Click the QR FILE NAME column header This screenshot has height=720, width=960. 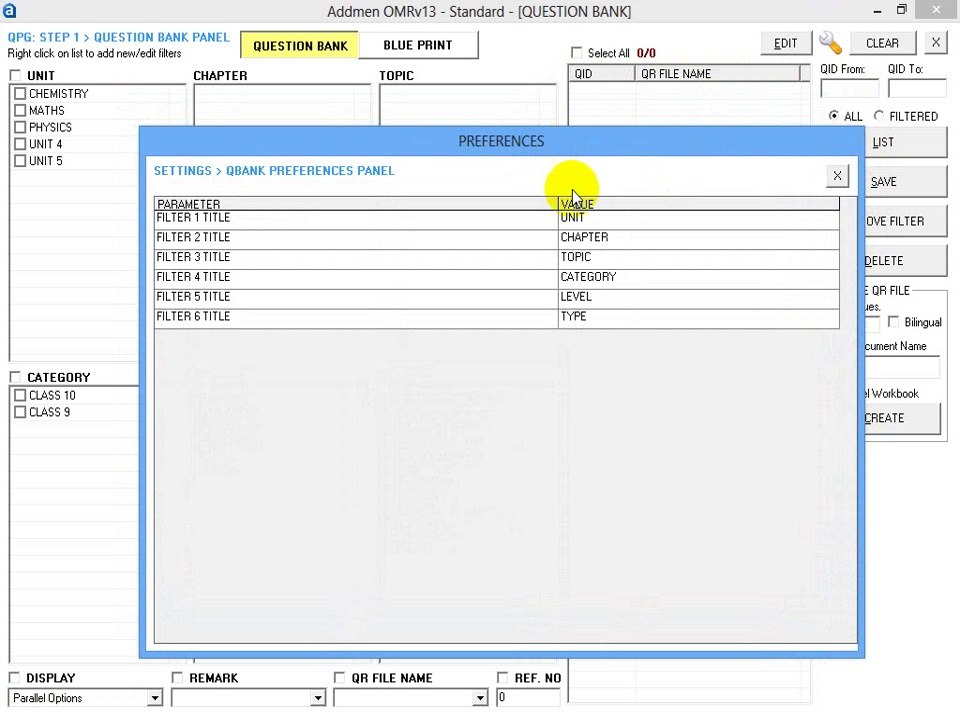click(717, 73)
